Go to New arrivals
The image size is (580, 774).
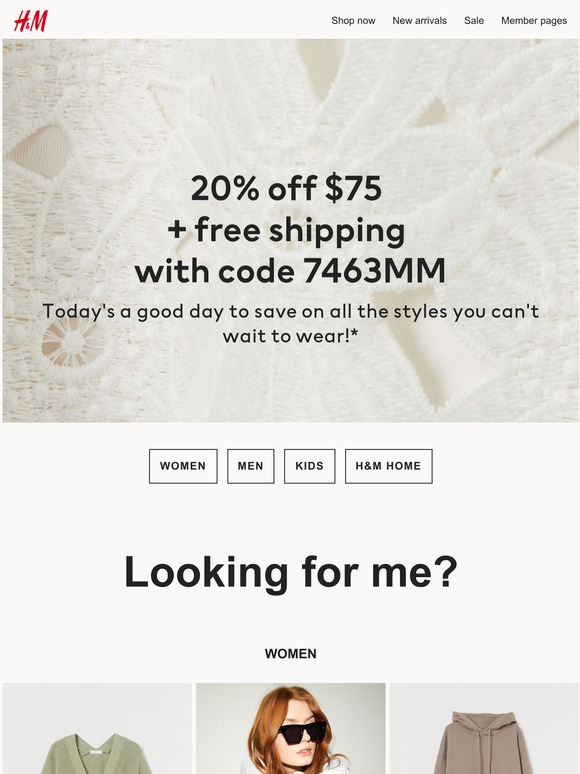pos(419,21)
